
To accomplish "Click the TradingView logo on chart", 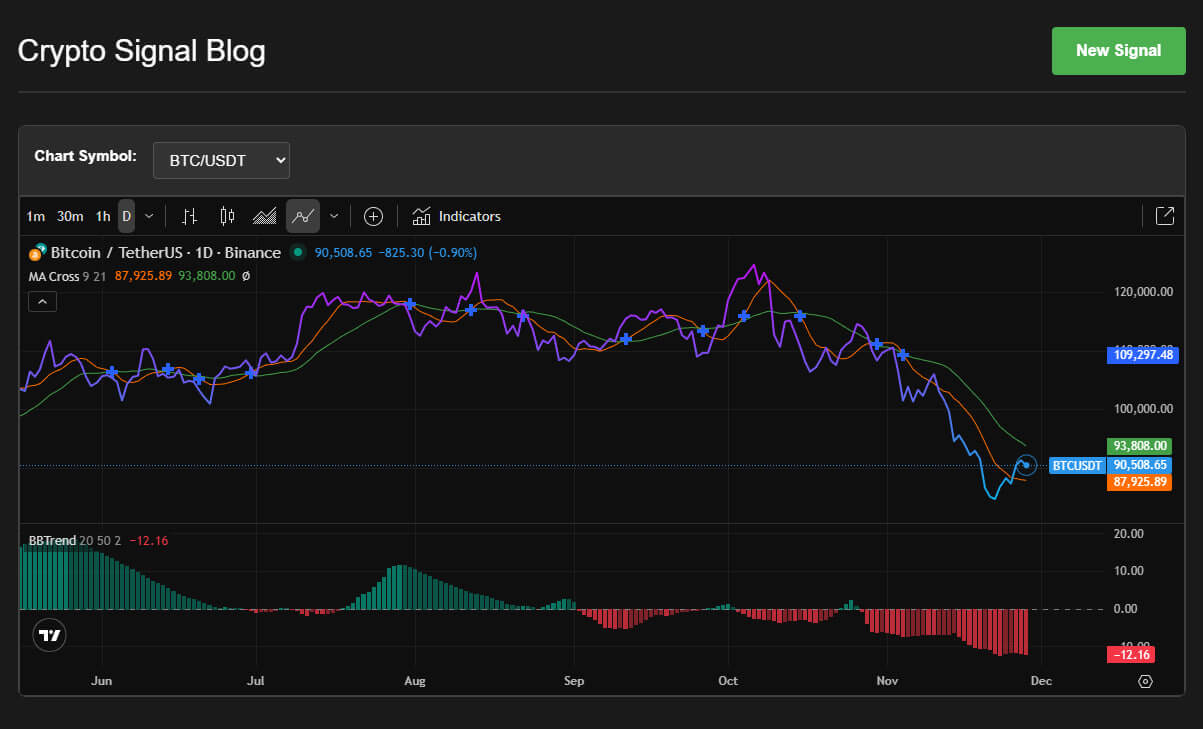I will (x=48, y=635).
